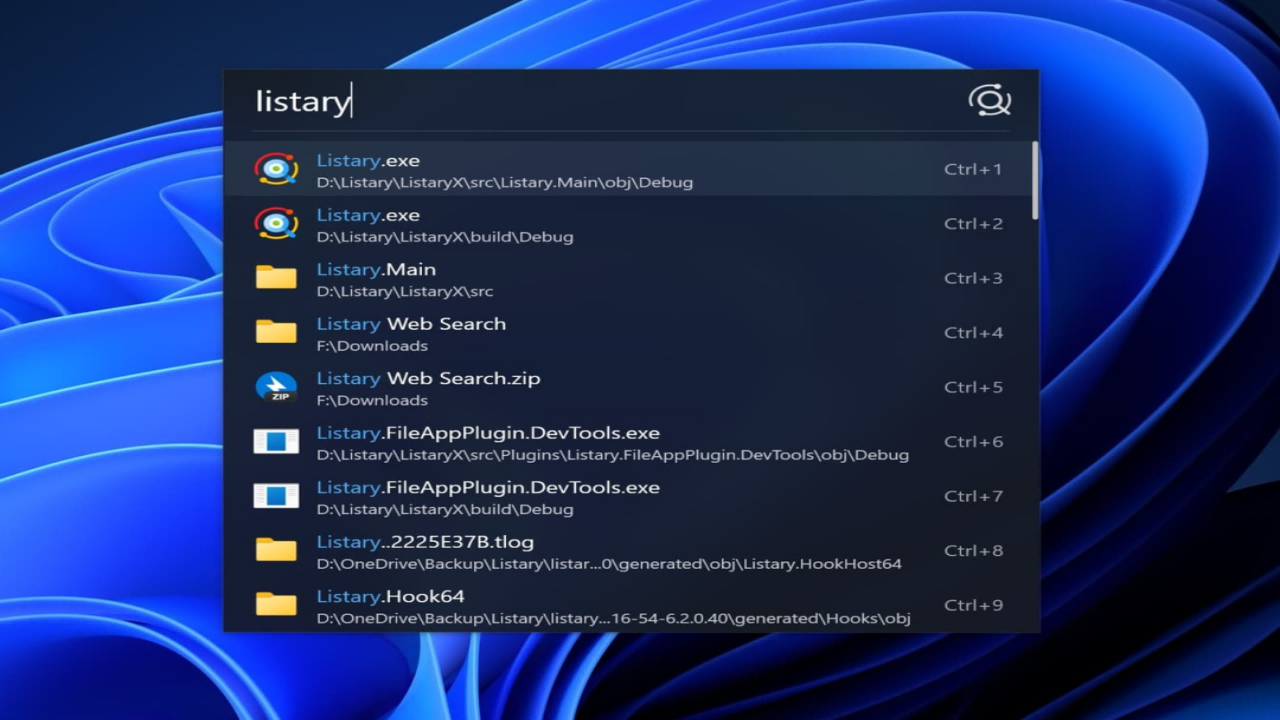Screen dimensions: 1280x720
Task: Click the Listary Web Search folder icon
Action: click(x=276, y=332)
